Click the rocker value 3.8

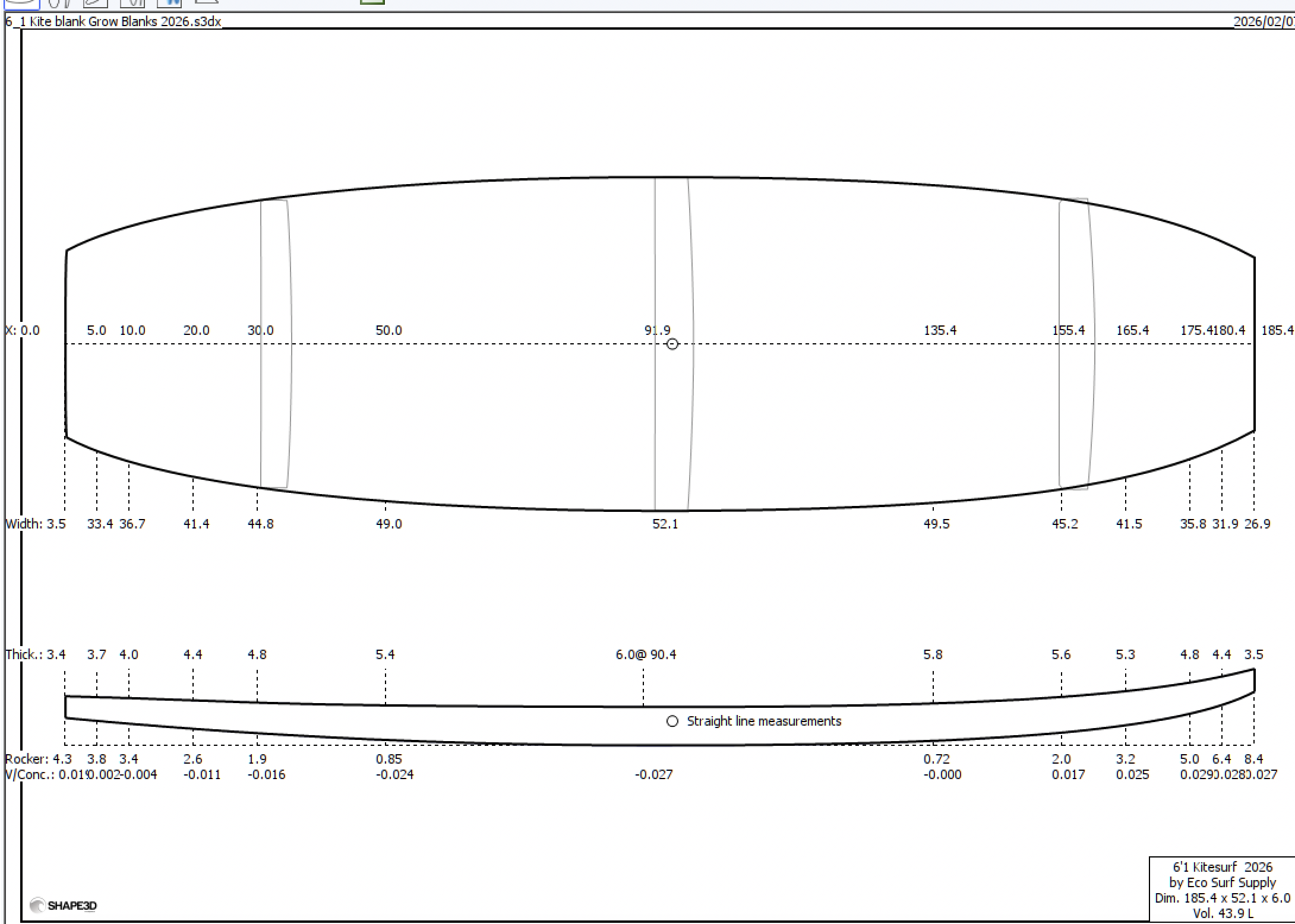pyautogui.click(x=96, y=759)
